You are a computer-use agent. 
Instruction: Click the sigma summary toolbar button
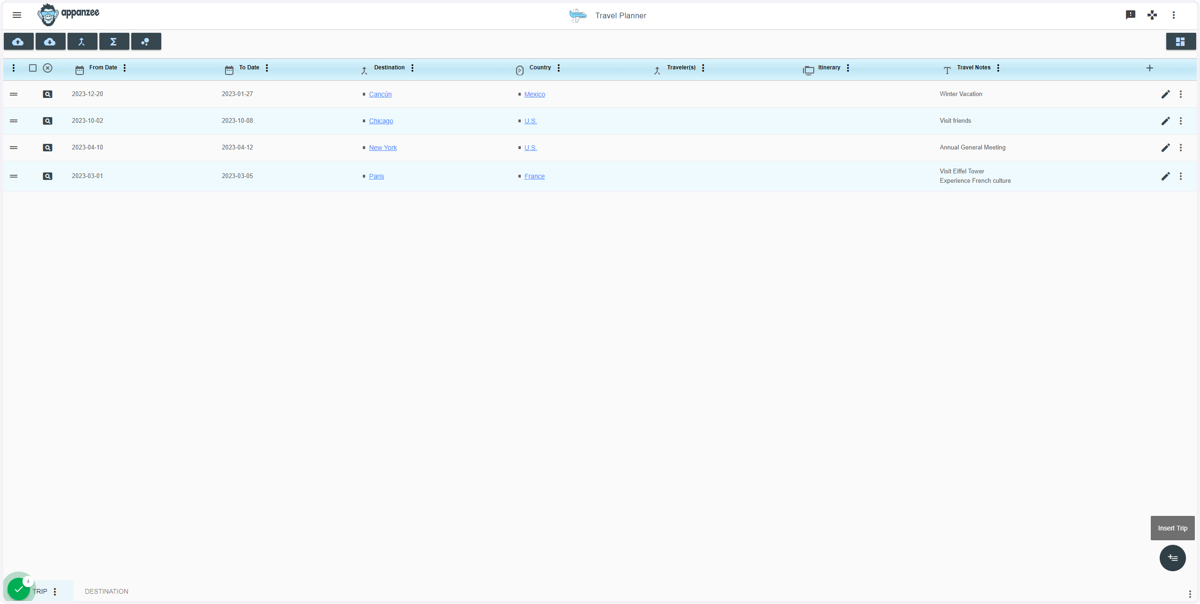114,42
